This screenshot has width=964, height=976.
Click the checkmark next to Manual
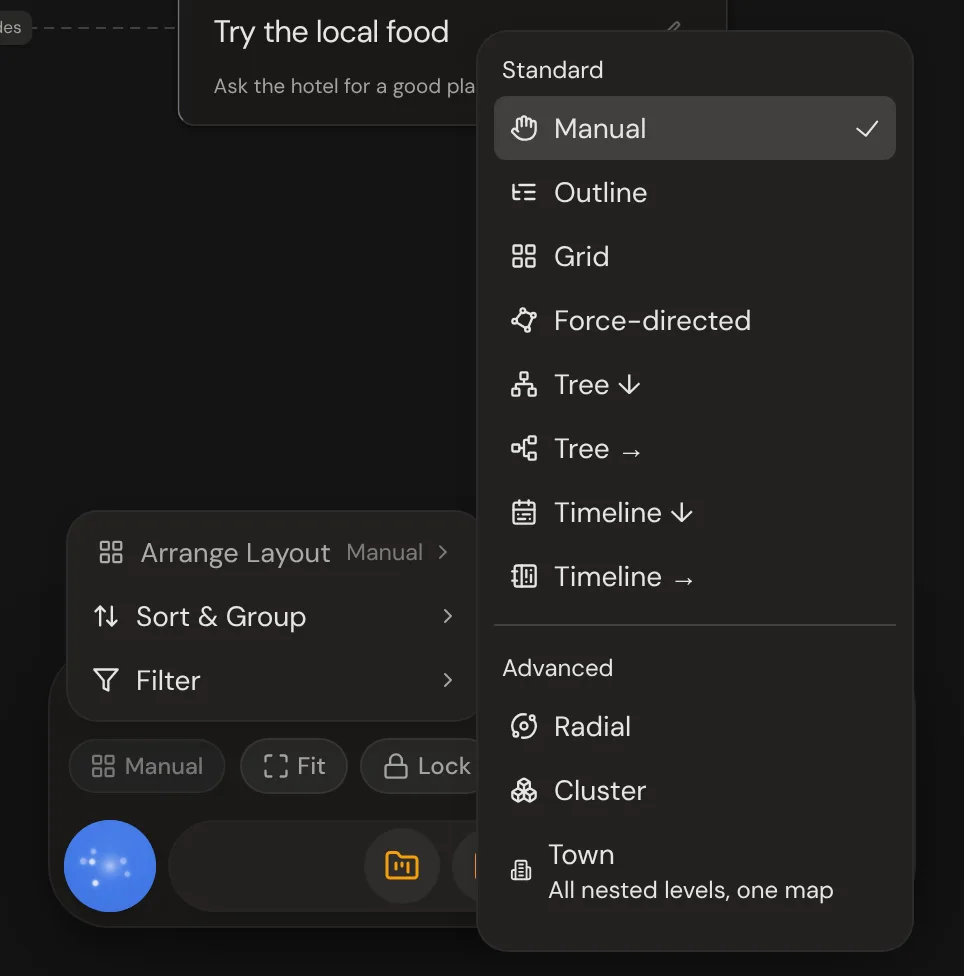867,129
